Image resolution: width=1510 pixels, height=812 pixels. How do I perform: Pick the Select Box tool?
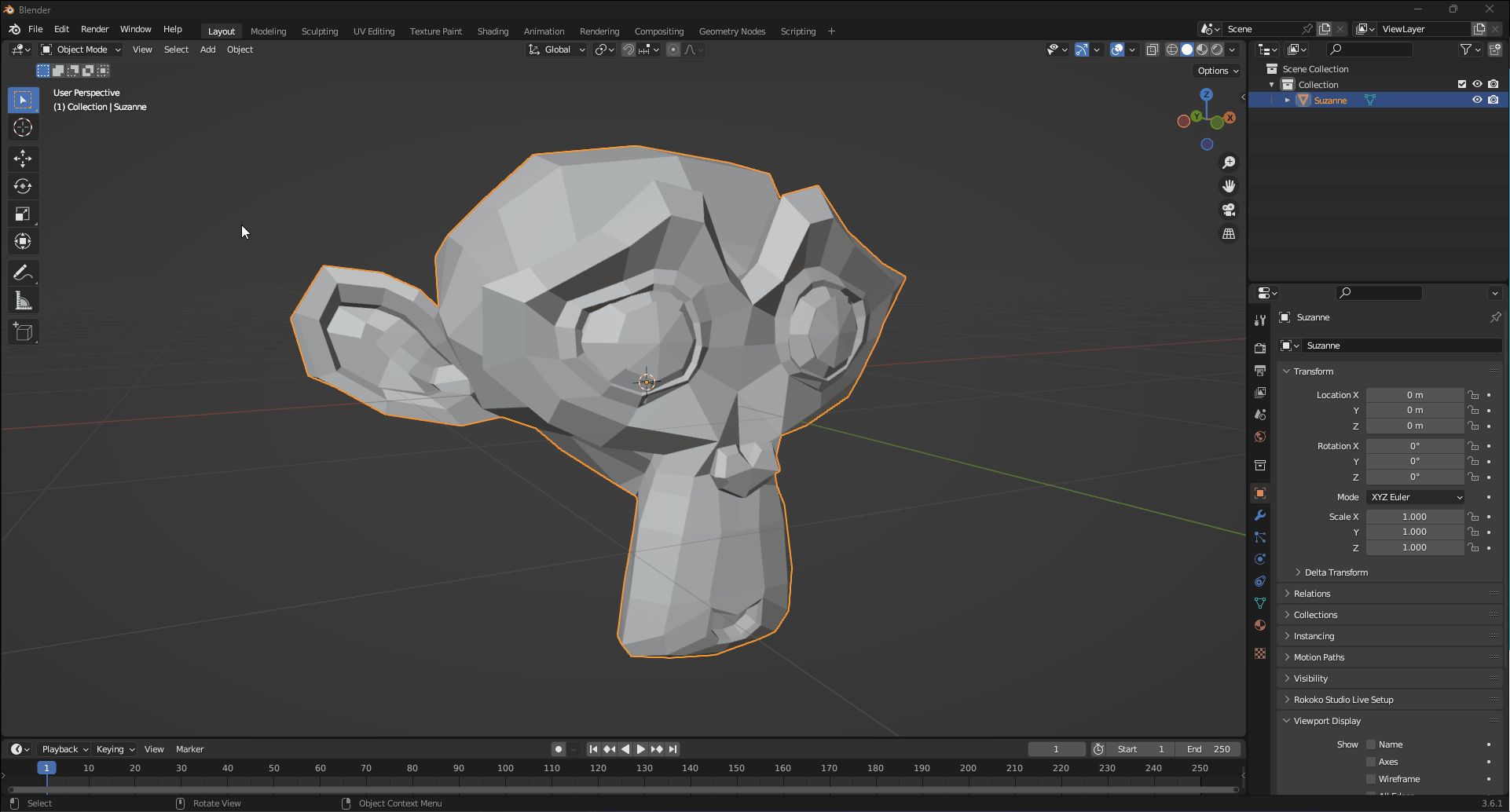[23, 100]
